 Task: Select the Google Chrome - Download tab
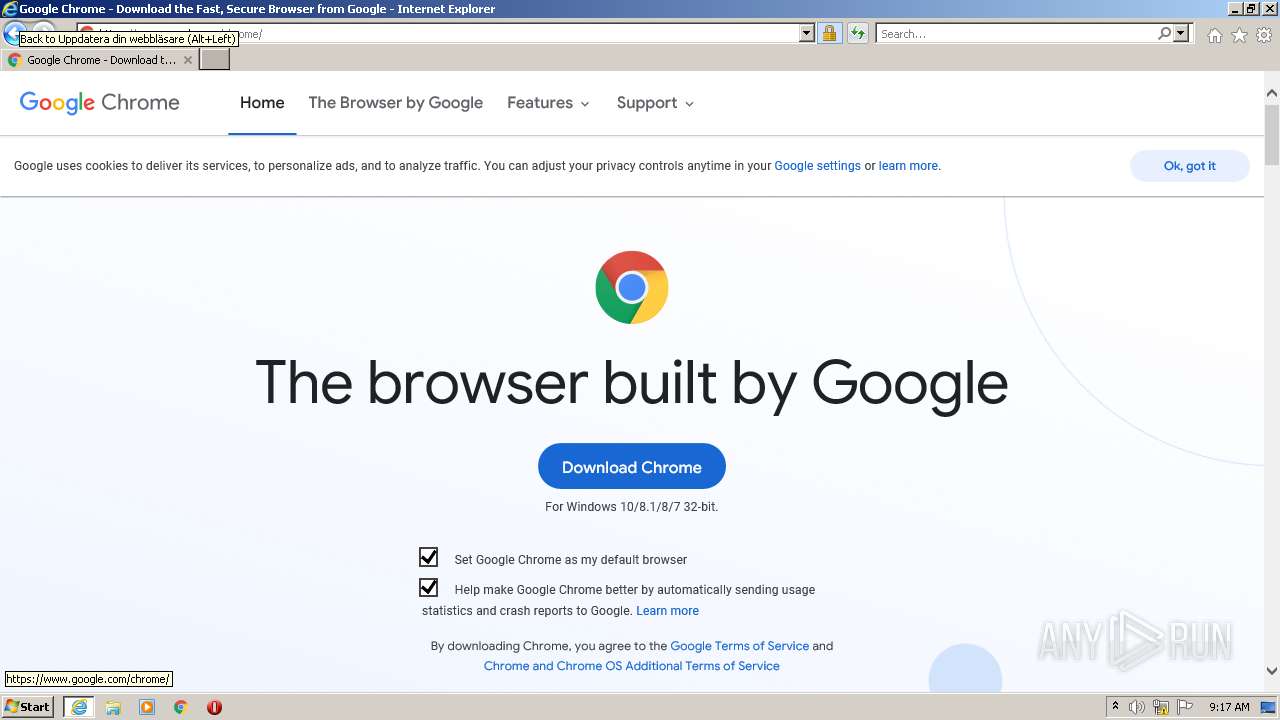click(x=100, y=60)
